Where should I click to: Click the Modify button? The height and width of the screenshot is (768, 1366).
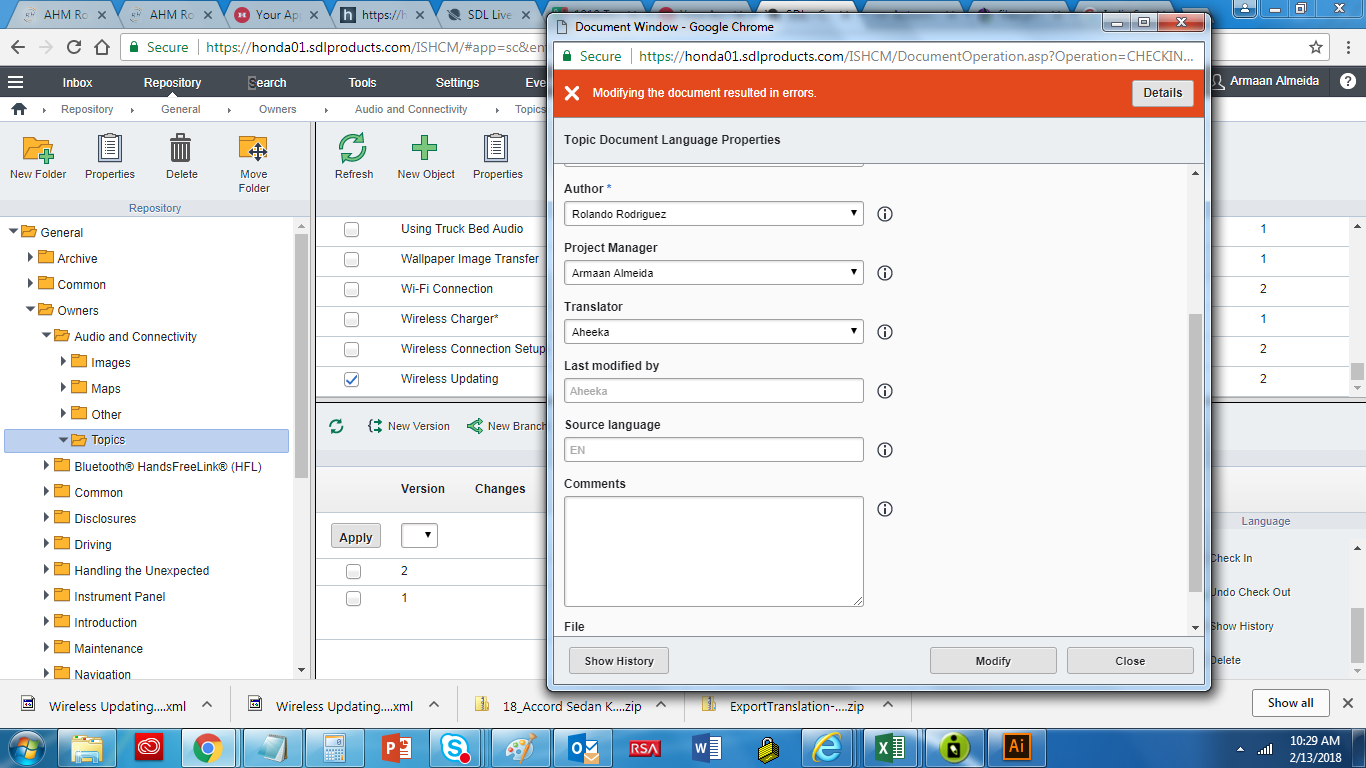pos(992,661)
